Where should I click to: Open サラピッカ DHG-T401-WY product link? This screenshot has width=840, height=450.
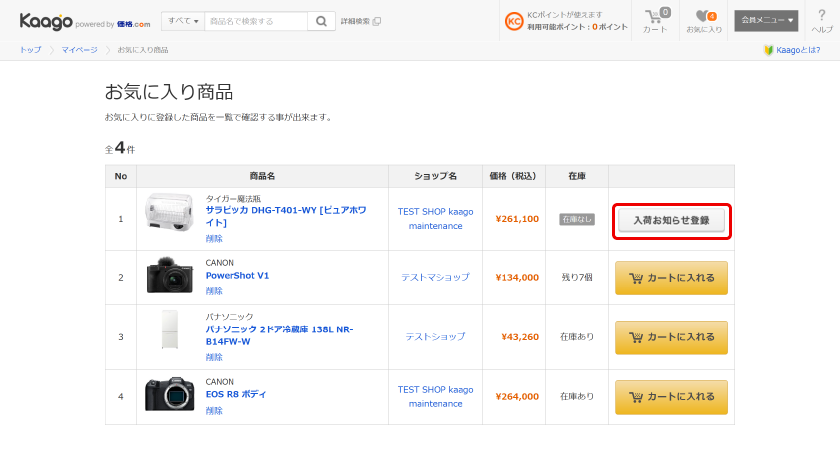pyautogui.click(x=286, y=216)
